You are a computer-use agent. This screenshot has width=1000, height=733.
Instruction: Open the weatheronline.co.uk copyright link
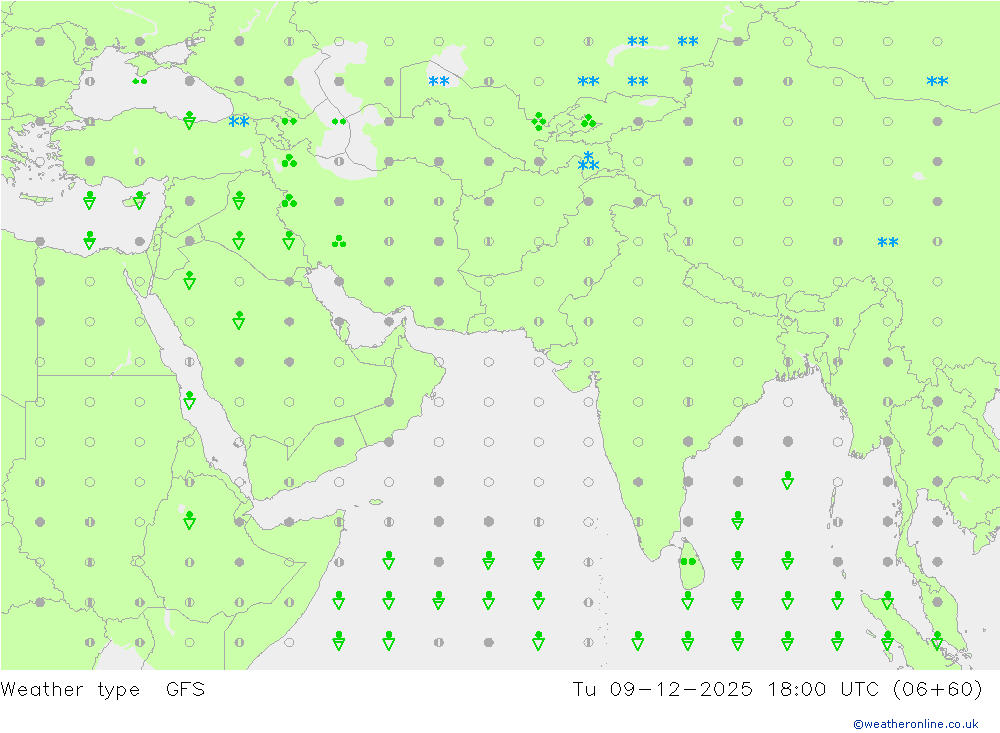[x=915, y=724]
